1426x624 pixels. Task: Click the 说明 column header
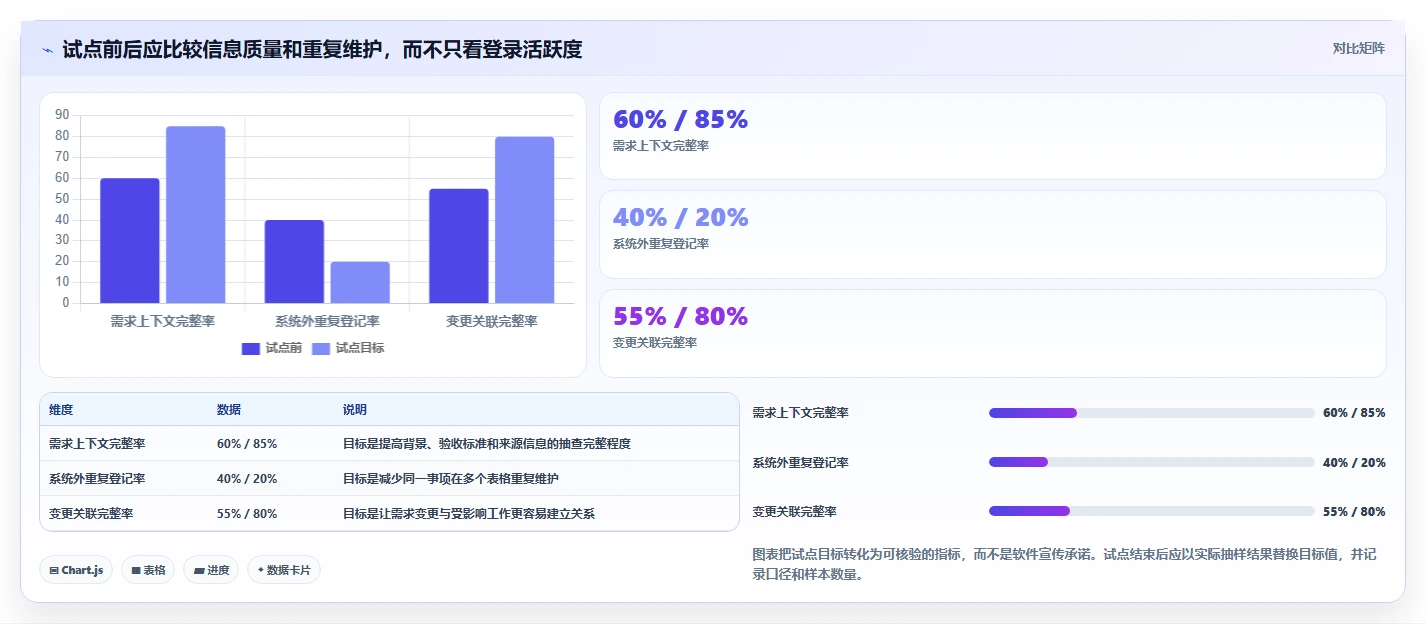click(x=355, y=410)
